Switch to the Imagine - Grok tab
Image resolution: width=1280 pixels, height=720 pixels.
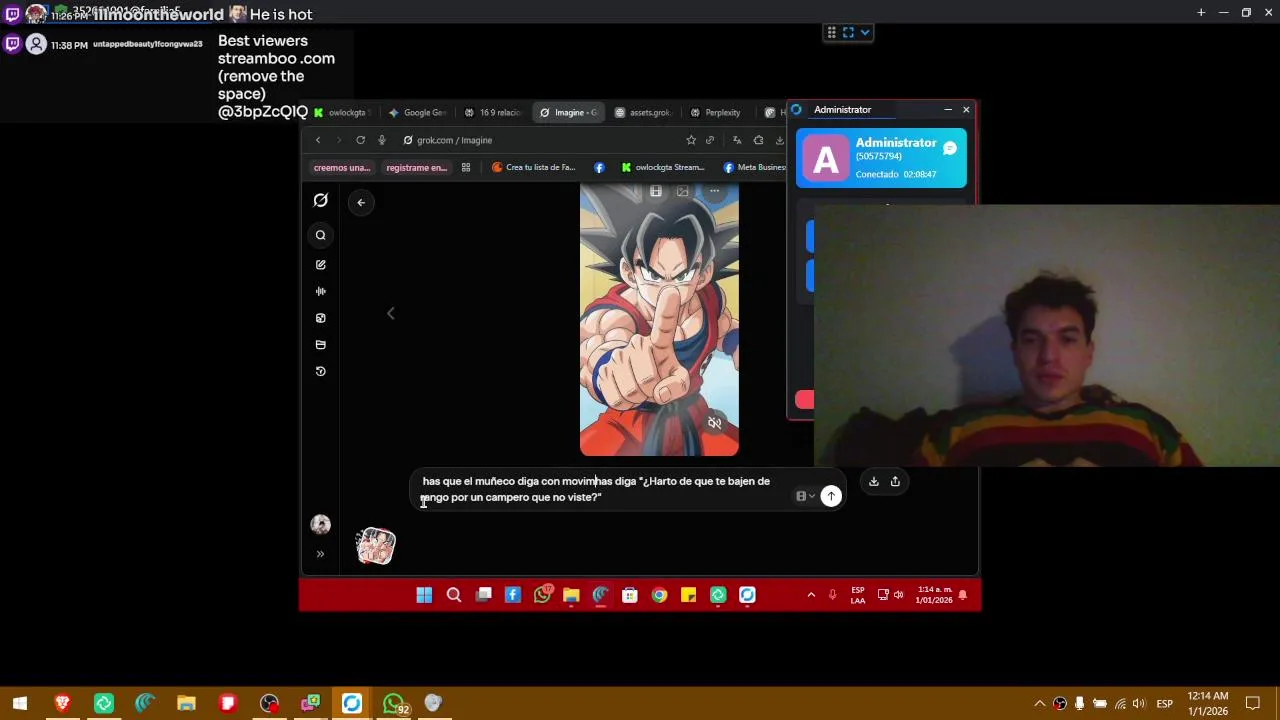(569, 113)
